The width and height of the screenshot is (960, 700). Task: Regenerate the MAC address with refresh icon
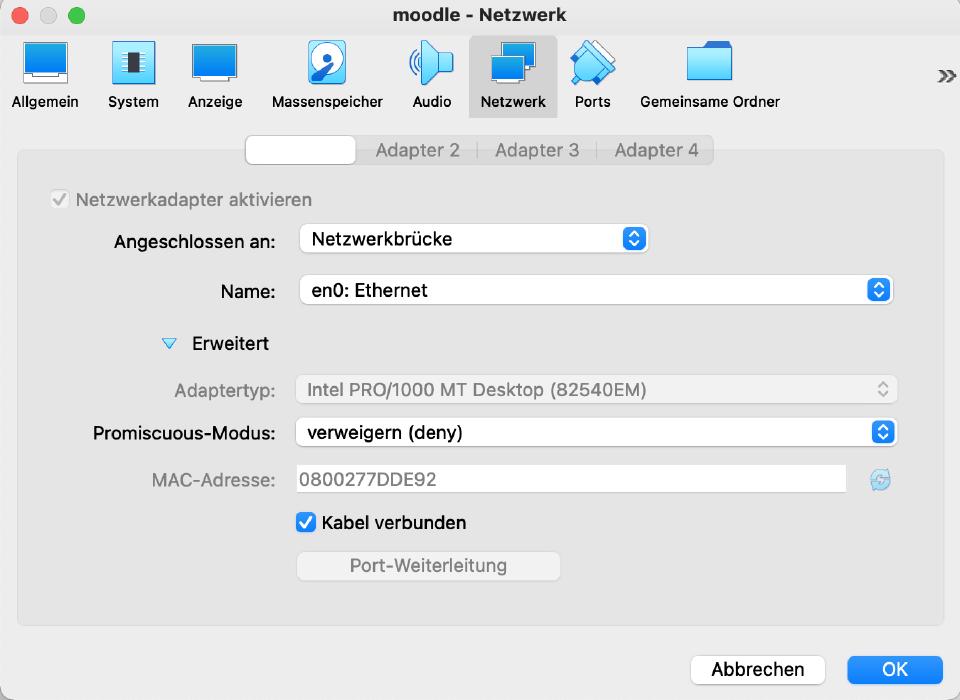[880, 480]
